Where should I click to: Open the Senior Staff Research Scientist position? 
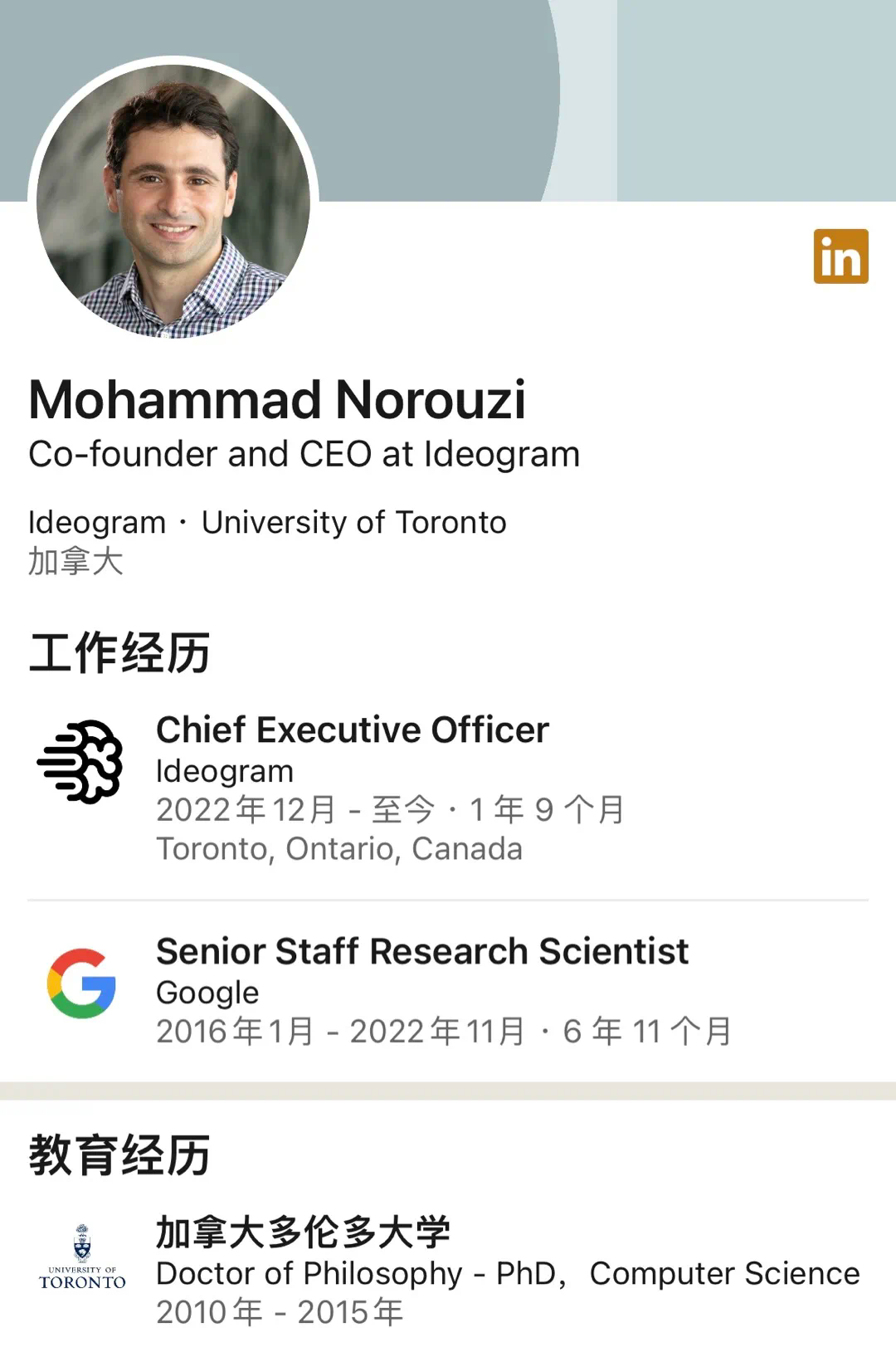point(422,951)
